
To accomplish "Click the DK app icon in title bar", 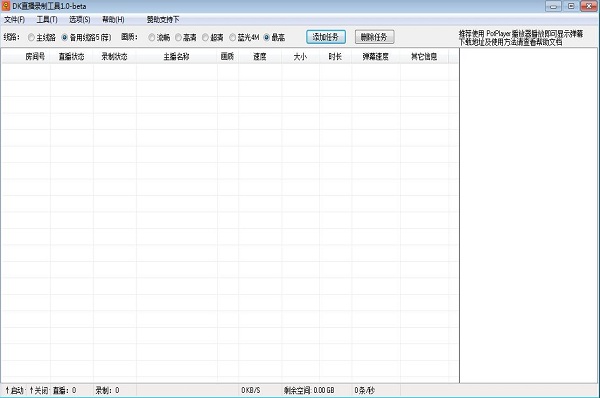I will [x=6, y=6].
